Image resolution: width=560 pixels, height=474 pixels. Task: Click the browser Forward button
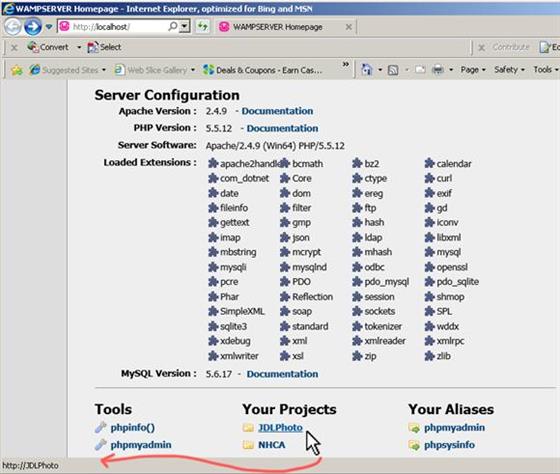(33, 27)
